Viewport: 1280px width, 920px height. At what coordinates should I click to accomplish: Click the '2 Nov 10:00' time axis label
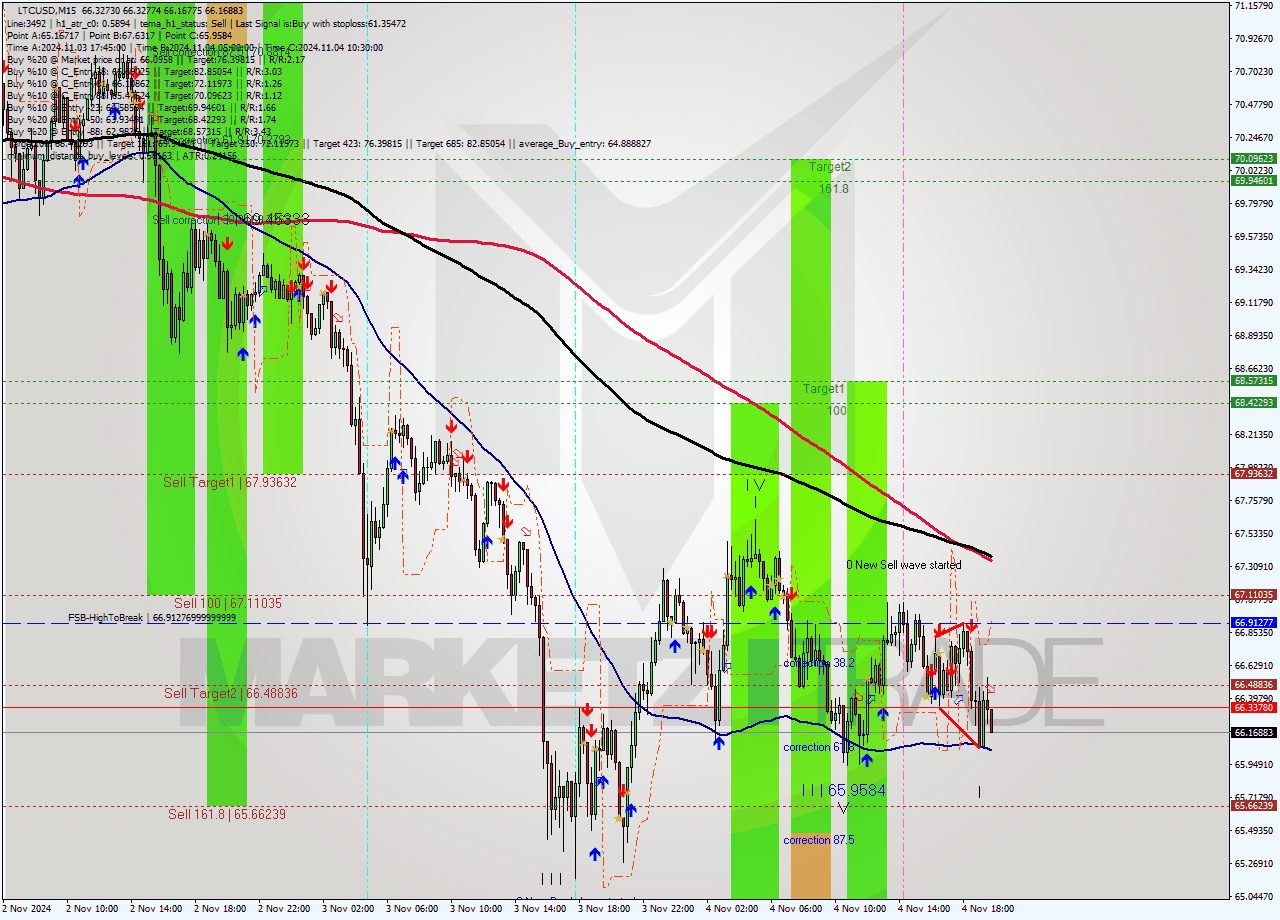(x=91, y=909)
